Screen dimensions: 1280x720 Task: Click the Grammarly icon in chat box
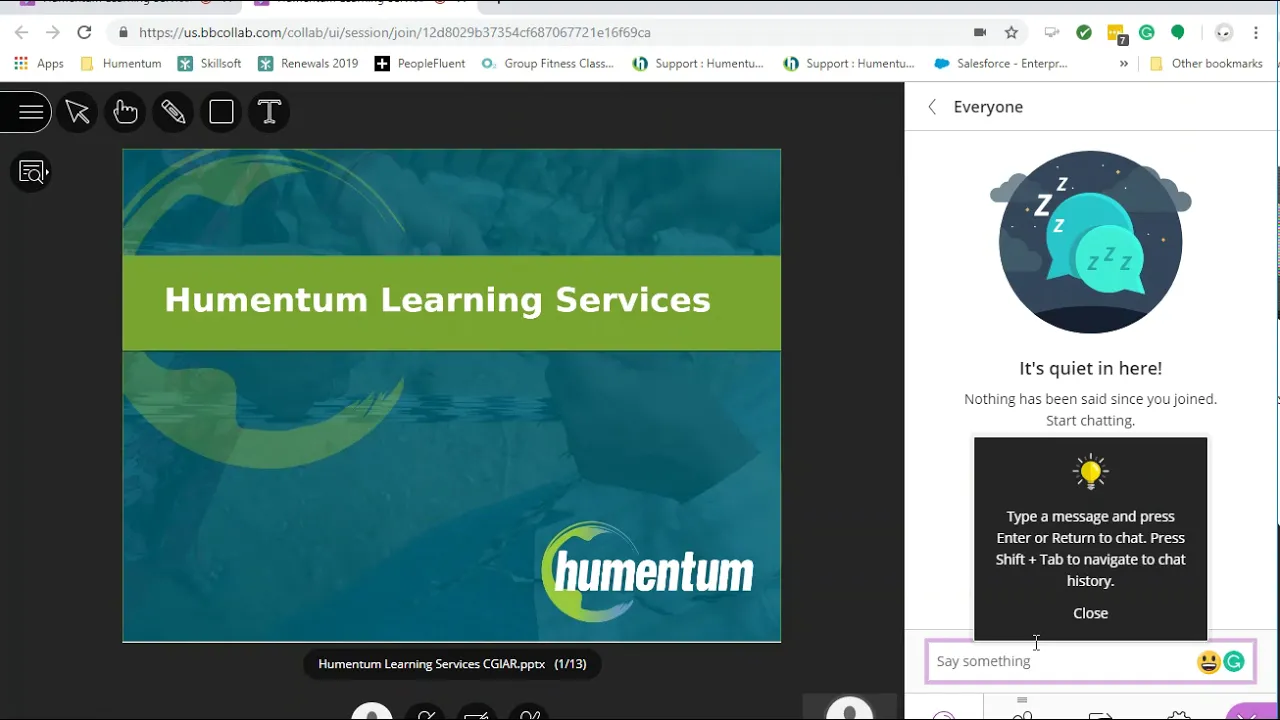click(x=1234, y=661)
